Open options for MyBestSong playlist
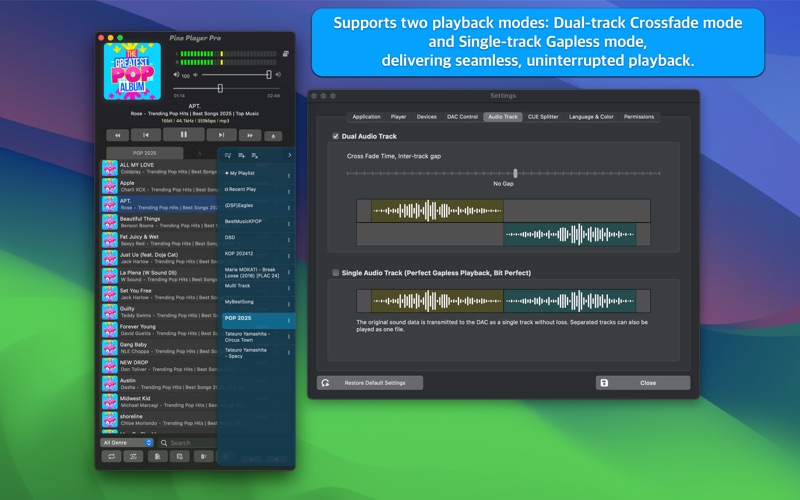The height and width of the screenshot is (500, 800). tap(289, 305)
